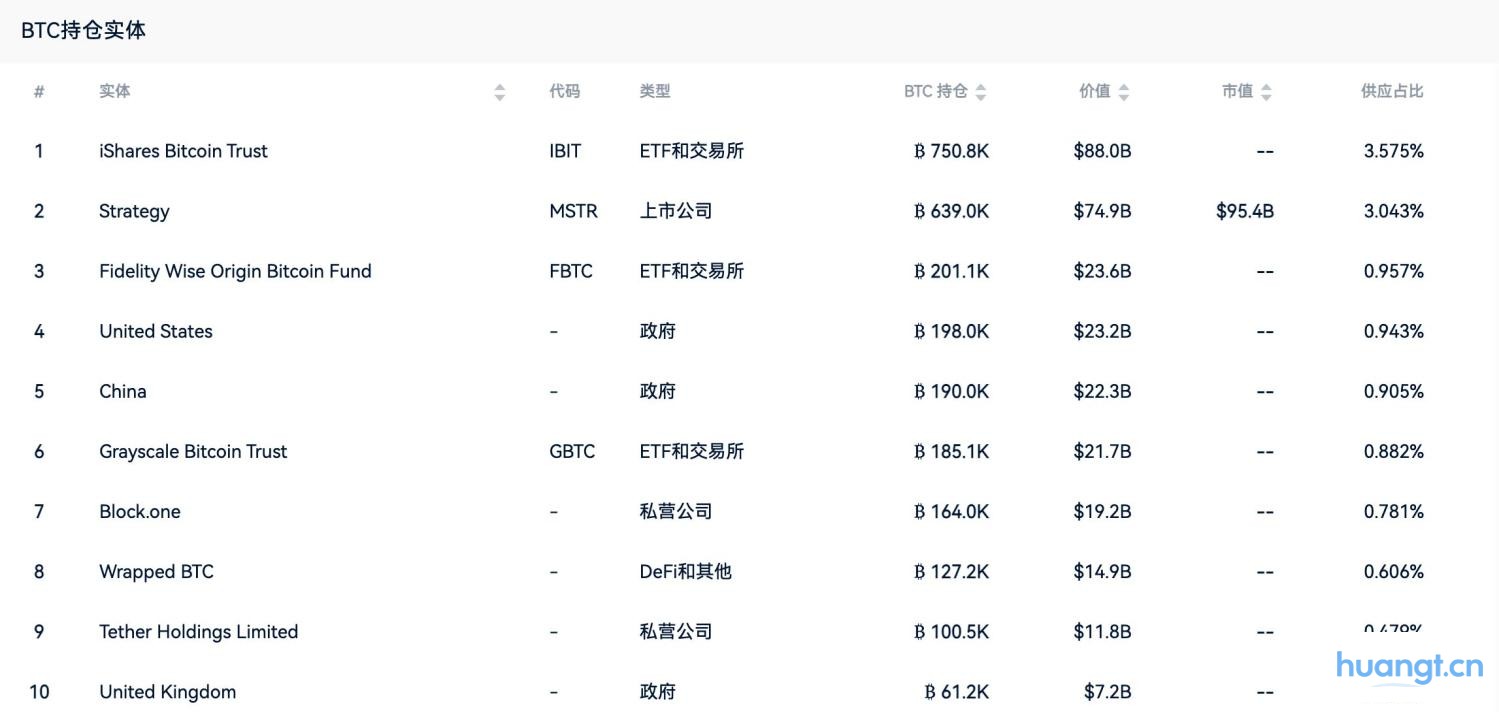The image size is (1499, 712).
Task: Click the sort icon next to 实体 header
Action: click(499, 90)
